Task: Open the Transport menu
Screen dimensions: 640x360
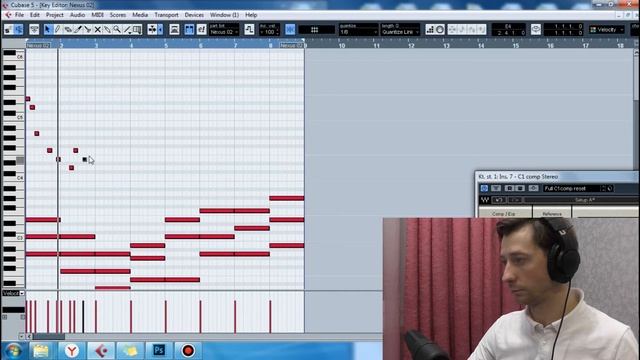Action: [x=166, y=15]
